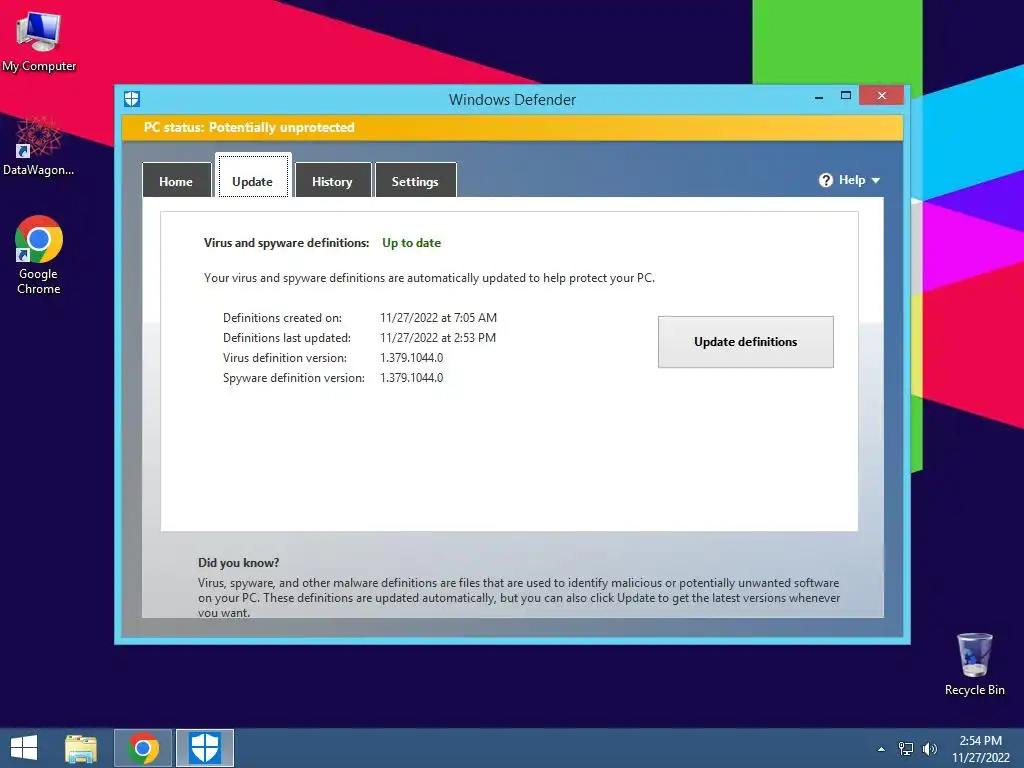Screen dimensions: 1024x768
Task: Open the History tab
Action: [x=332, y=181]
